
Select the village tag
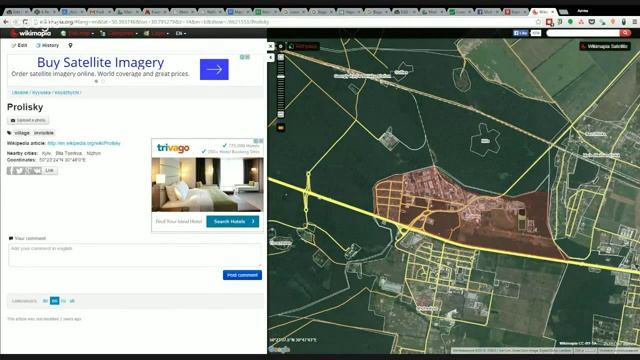click(22, 133)
